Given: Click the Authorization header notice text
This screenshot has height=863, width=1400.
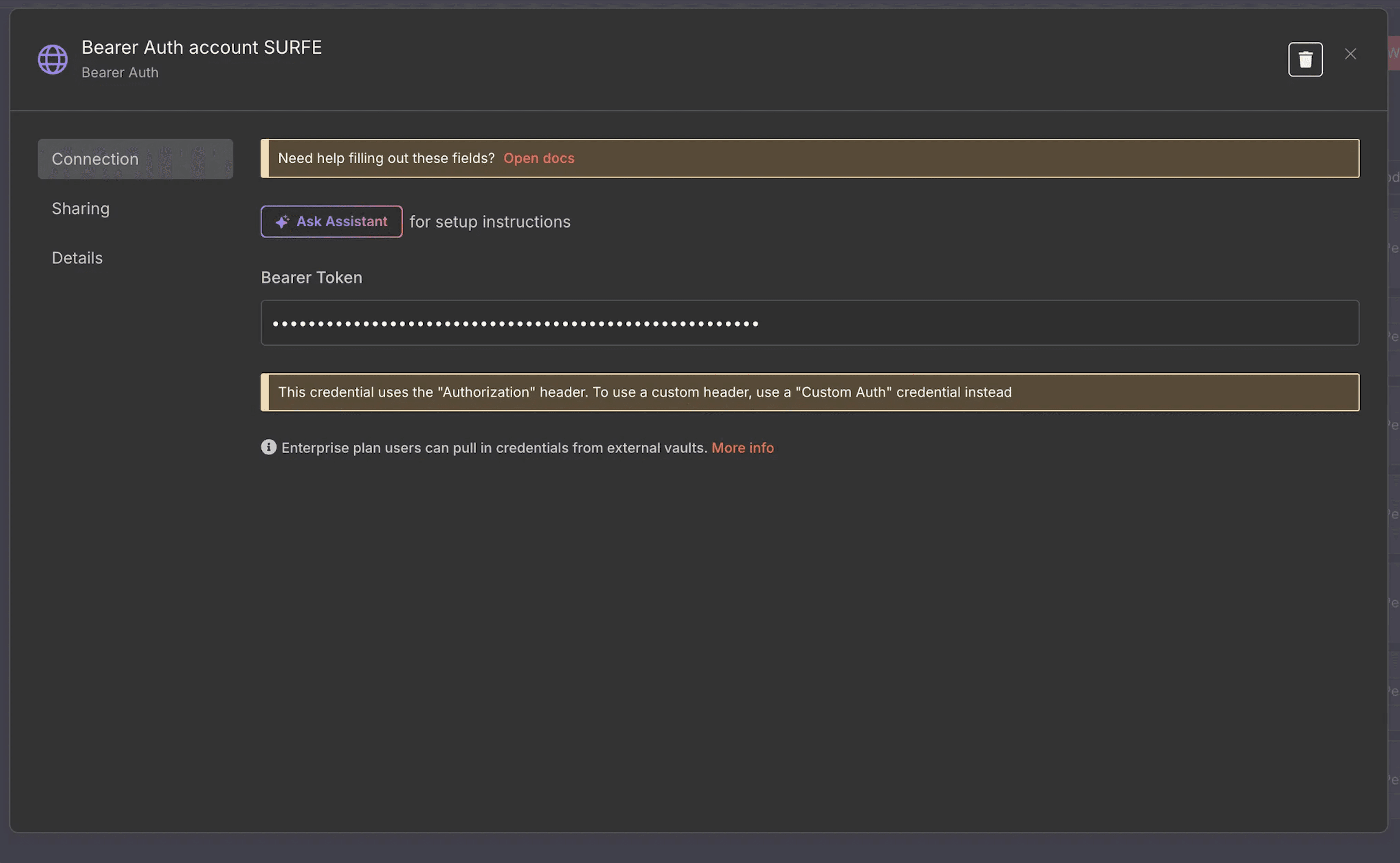Looking at the screenshot, I should [644, 392].
